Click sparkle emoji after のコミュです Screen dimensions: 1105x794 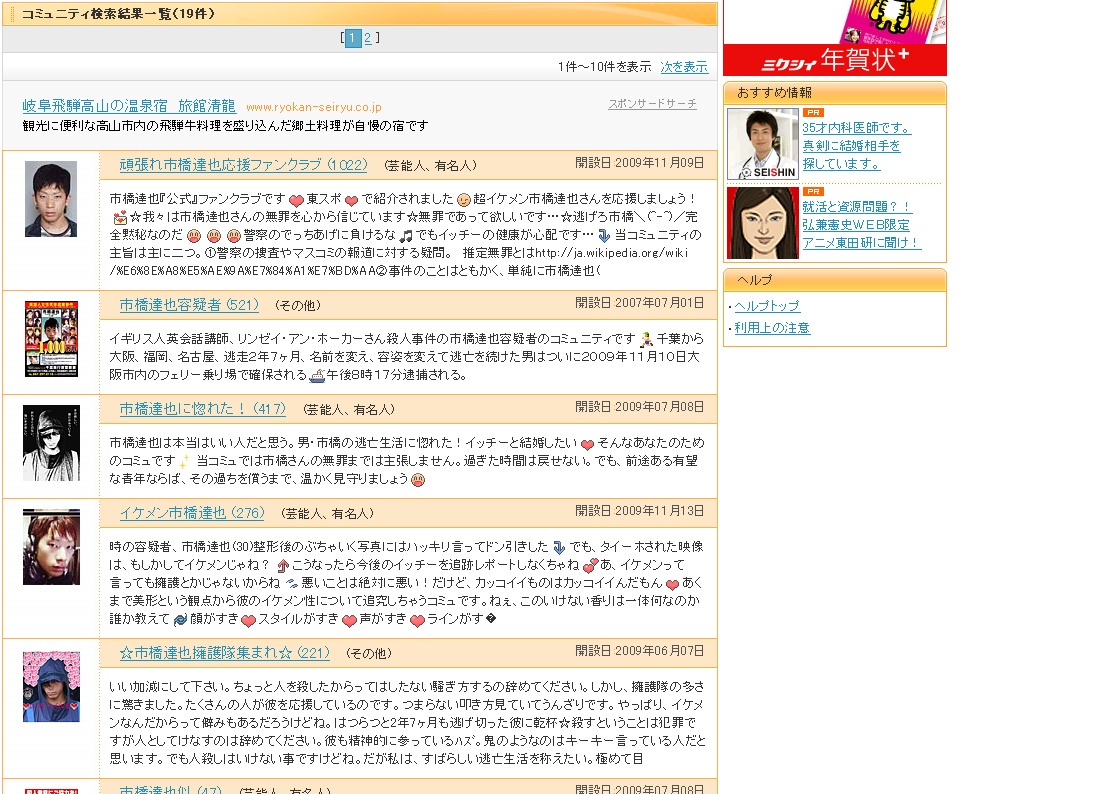(184, 461)
